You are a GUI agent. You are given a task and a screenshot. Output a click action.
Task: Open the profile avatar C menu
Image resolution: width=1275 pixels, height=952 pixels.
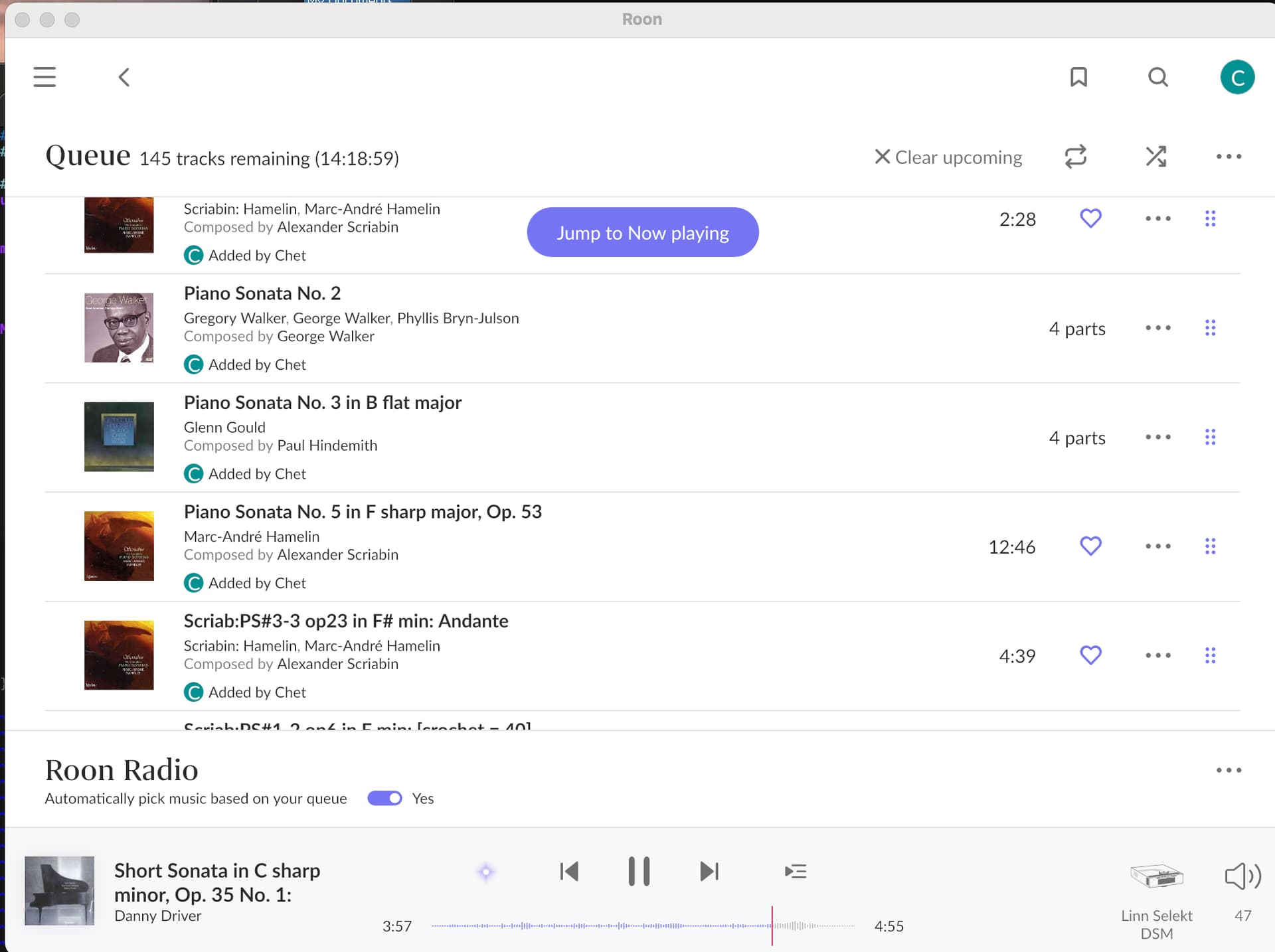click(1236, 77)
